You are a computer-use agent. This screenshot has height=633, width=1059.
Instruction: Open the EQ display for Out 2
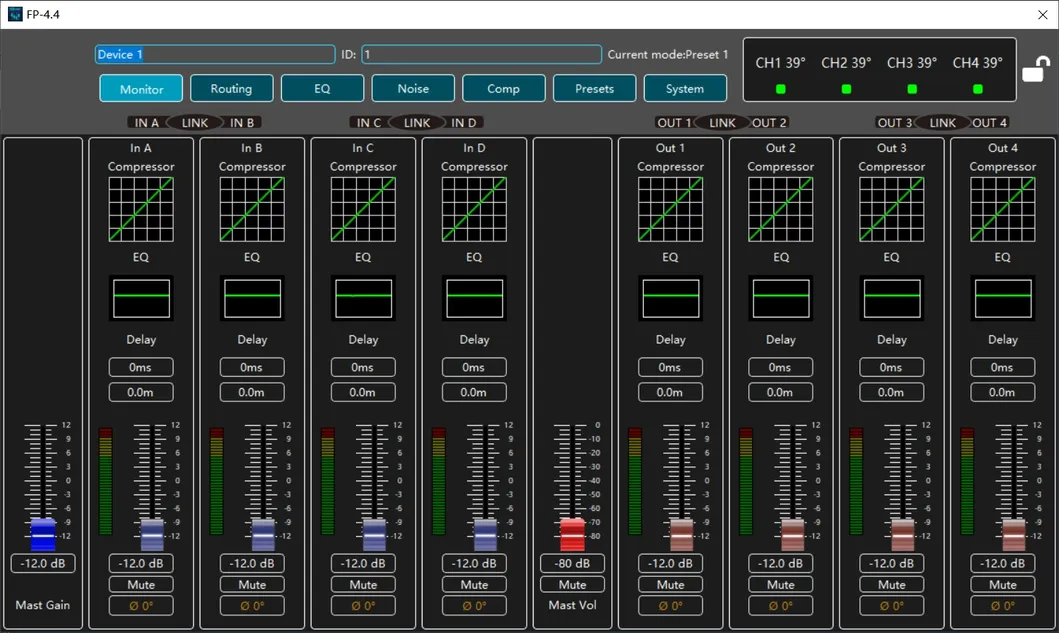coord(780,297)
